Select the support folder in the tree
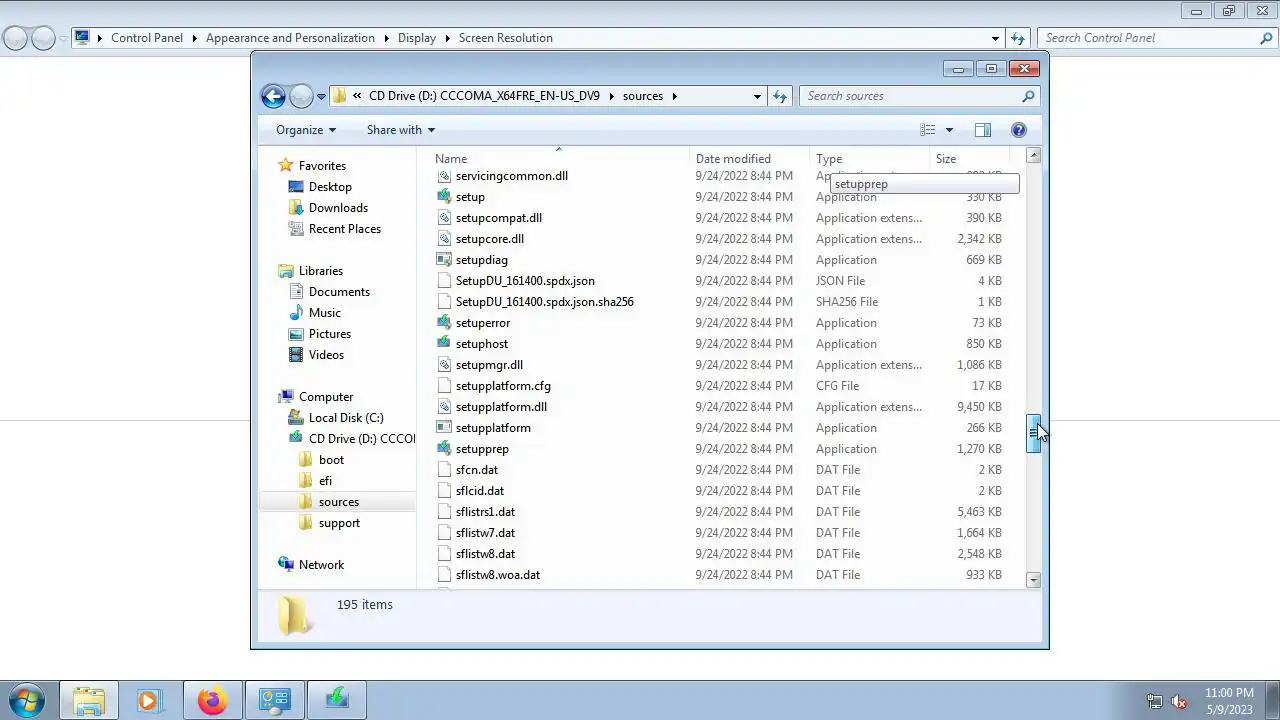 tap(339, 523)
